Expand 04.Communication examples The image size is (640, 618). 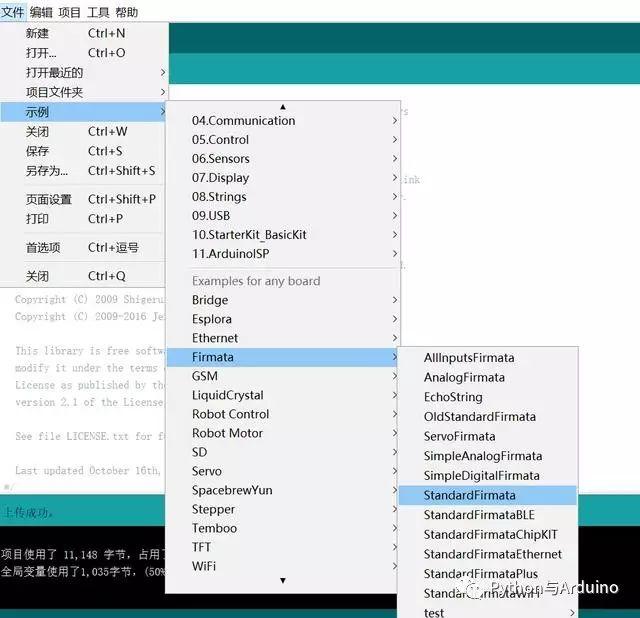click(x=283, y=120)
